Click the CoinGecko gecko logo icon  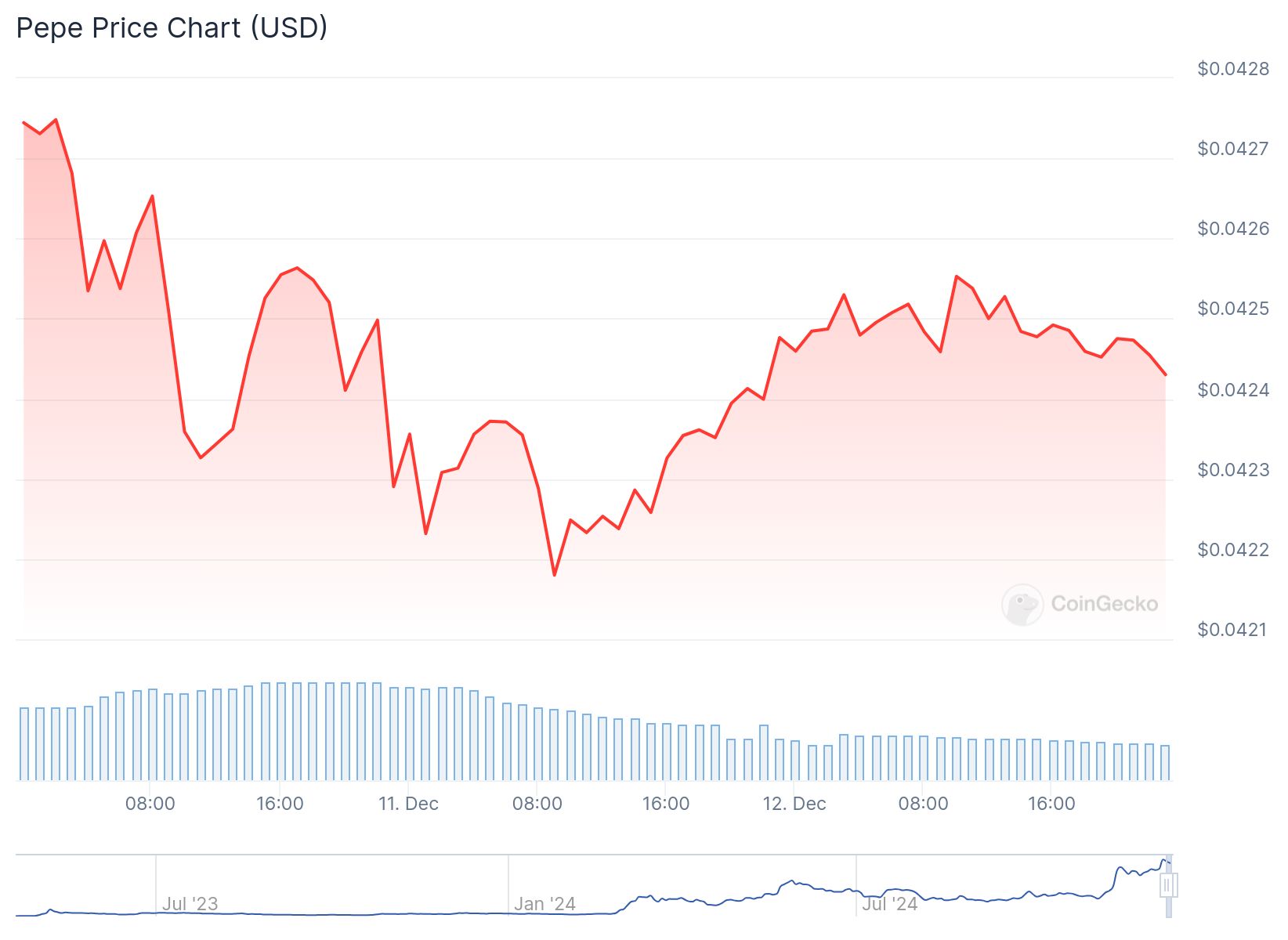[1022, 605]
